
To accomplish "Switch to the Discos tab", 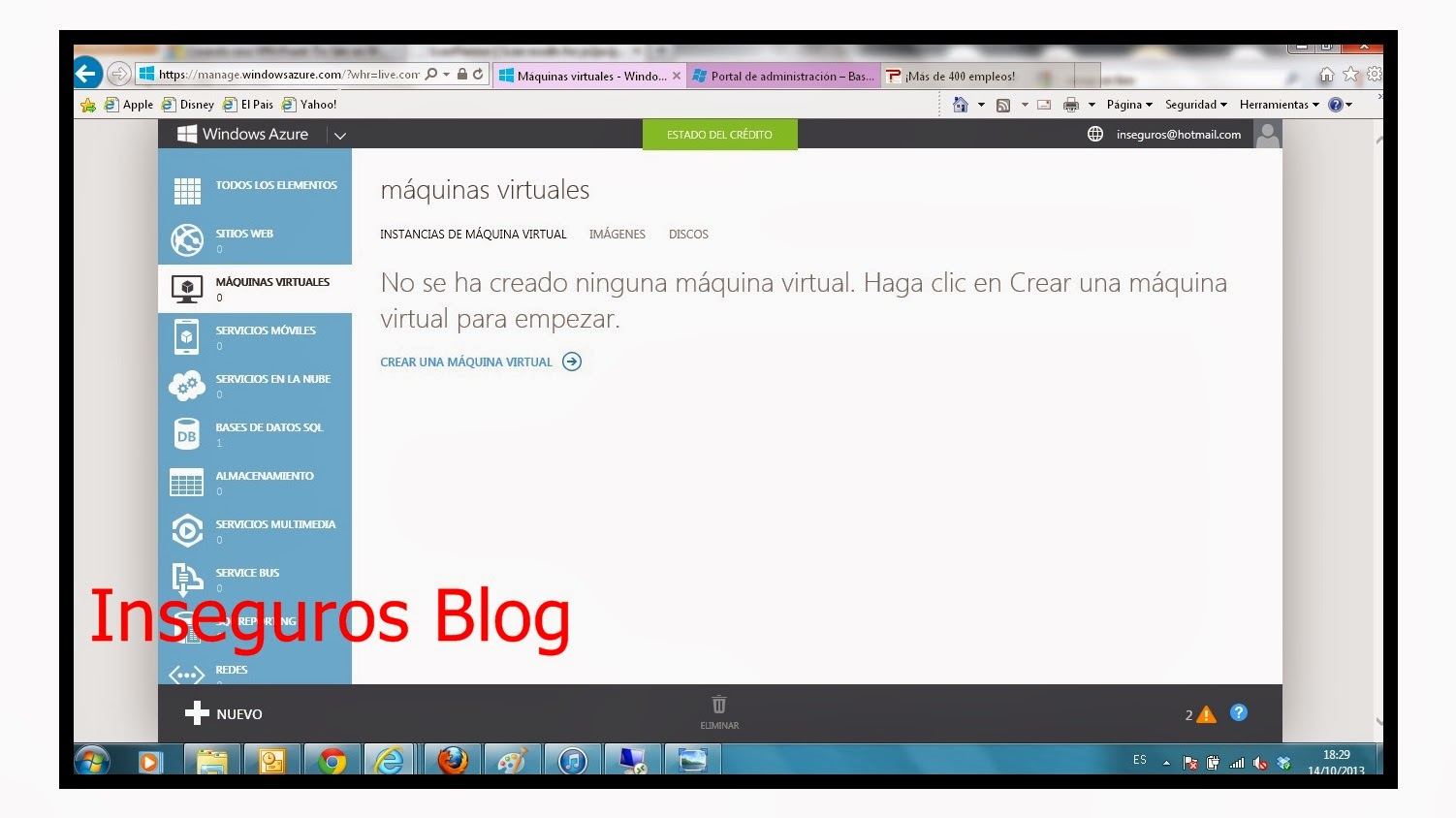I will coord(688,235).
